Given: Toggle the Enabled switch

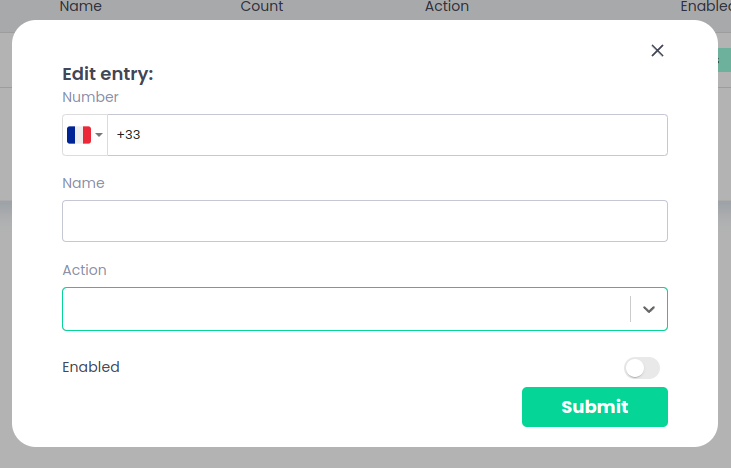Looking at the screenshot, I should pos(641,368).
